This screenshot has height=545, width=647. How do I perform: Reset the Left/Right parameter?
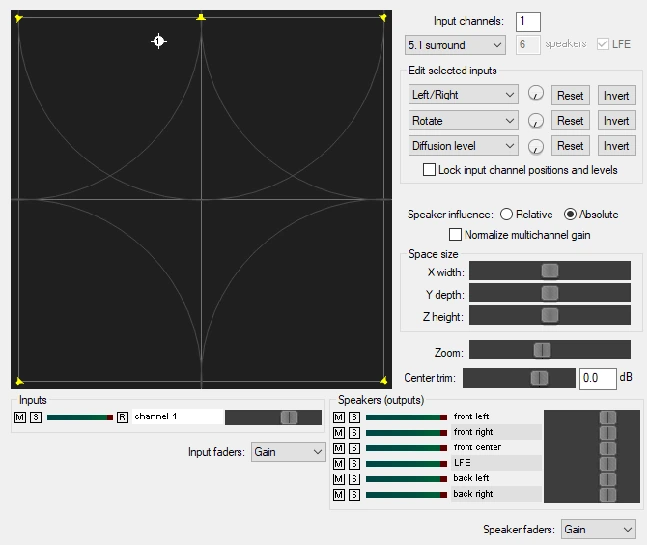[570, 95]
